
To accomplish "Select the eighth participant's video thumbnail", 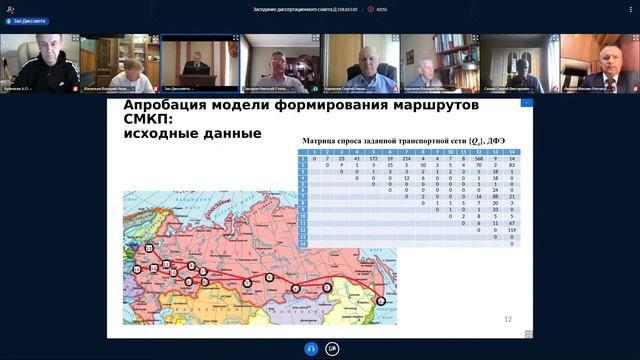I will point(600,64).
